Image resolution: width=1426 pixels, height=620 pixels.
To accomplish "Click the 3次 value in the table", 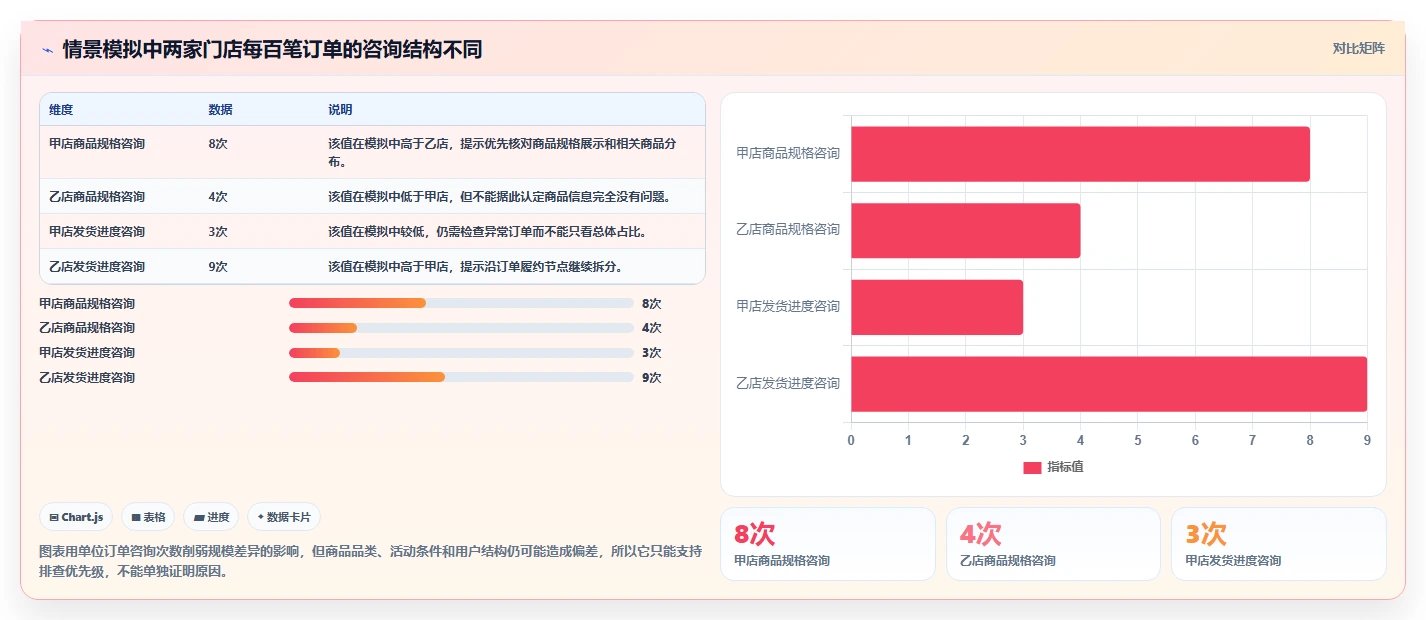I will coord(218,232).
